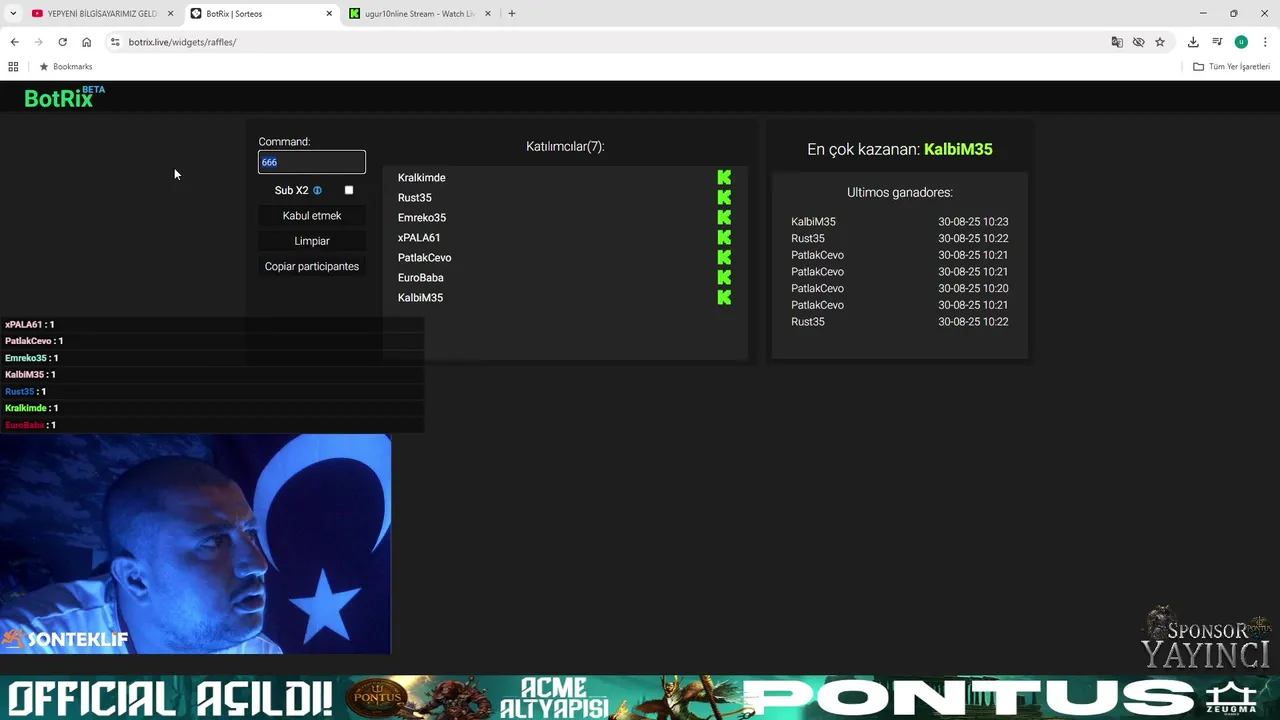Screen dimensions: 1280x720
Task: Open the browser three-dot menu
Action: click(x=1266, y=42)
